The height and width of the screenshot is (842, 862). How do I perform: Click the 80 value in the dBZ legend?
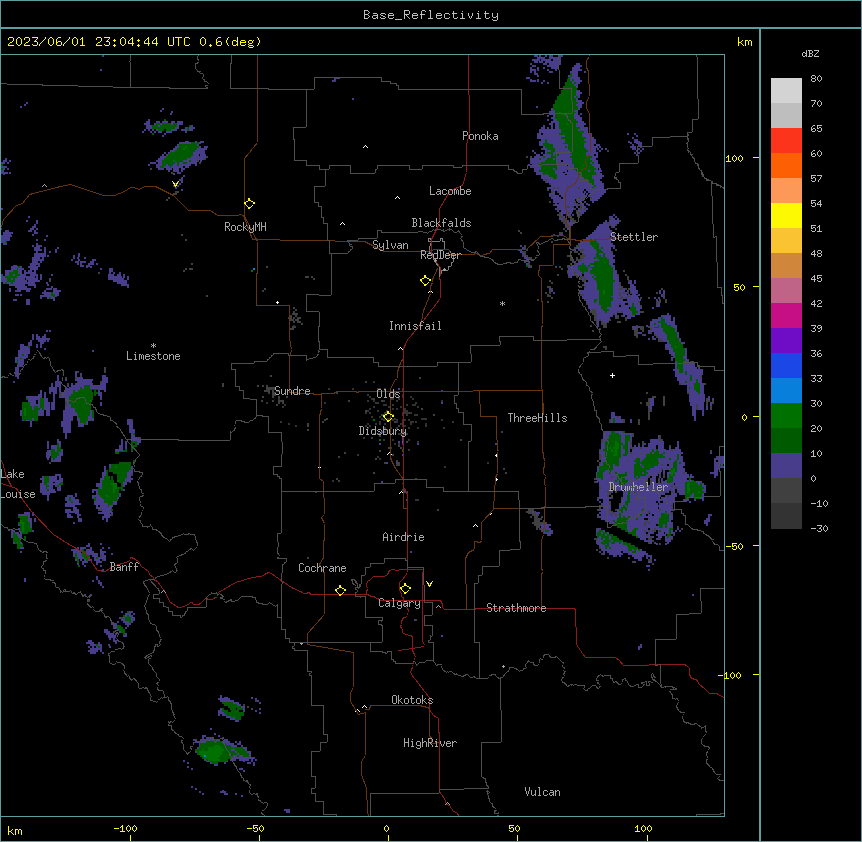pyautogui.click(x=816, y=79)
